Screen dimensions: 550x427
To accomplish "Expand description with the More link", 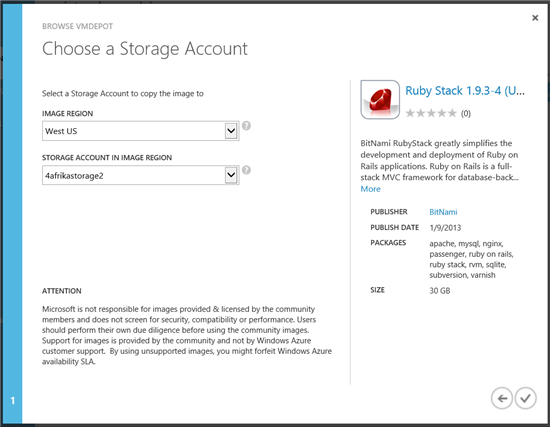I will (x=370, y=189).
